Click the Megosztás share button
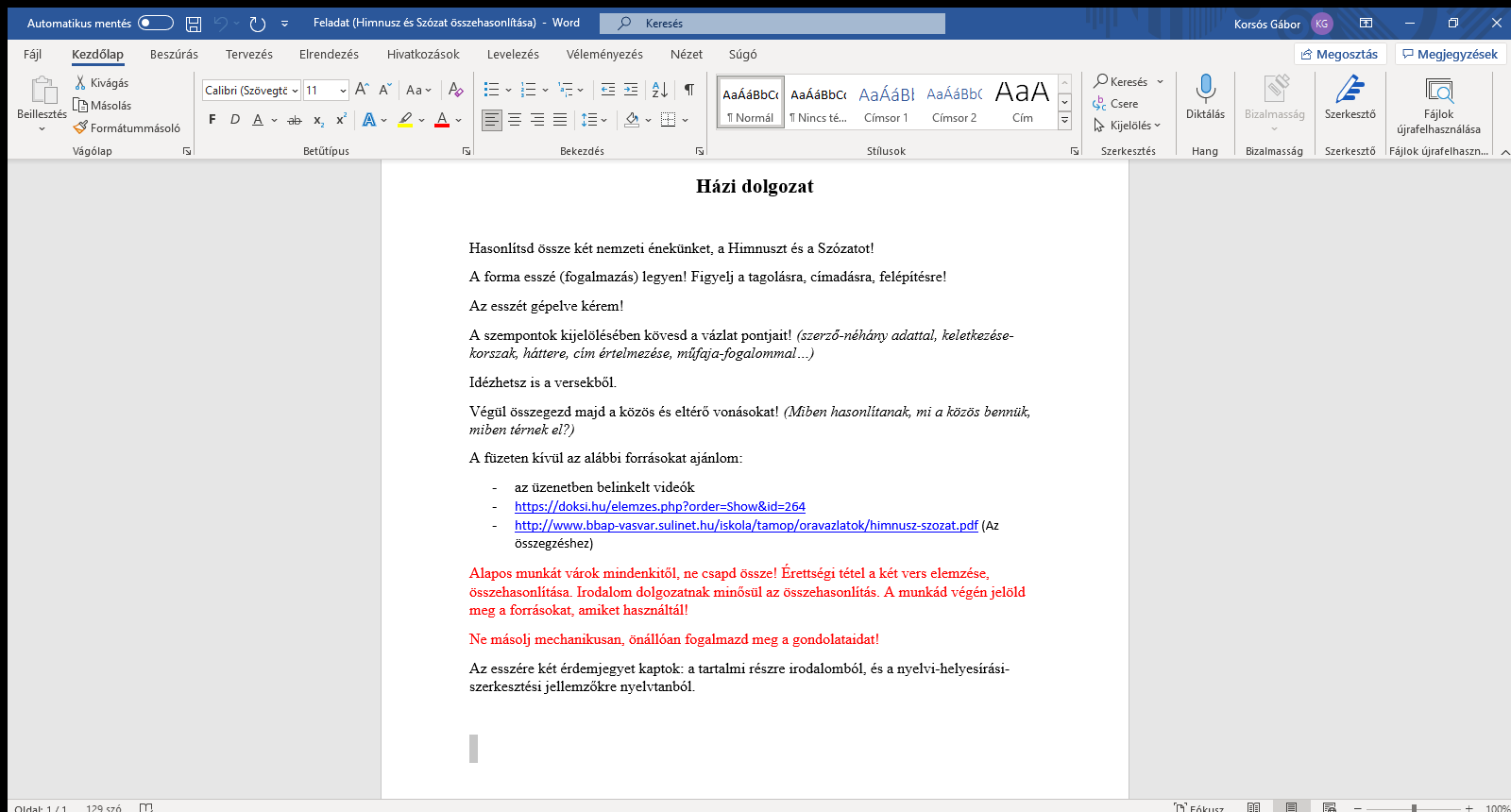Viewport: 1511px width, 812px height. pyautogui.click(x=1339, y=55)
